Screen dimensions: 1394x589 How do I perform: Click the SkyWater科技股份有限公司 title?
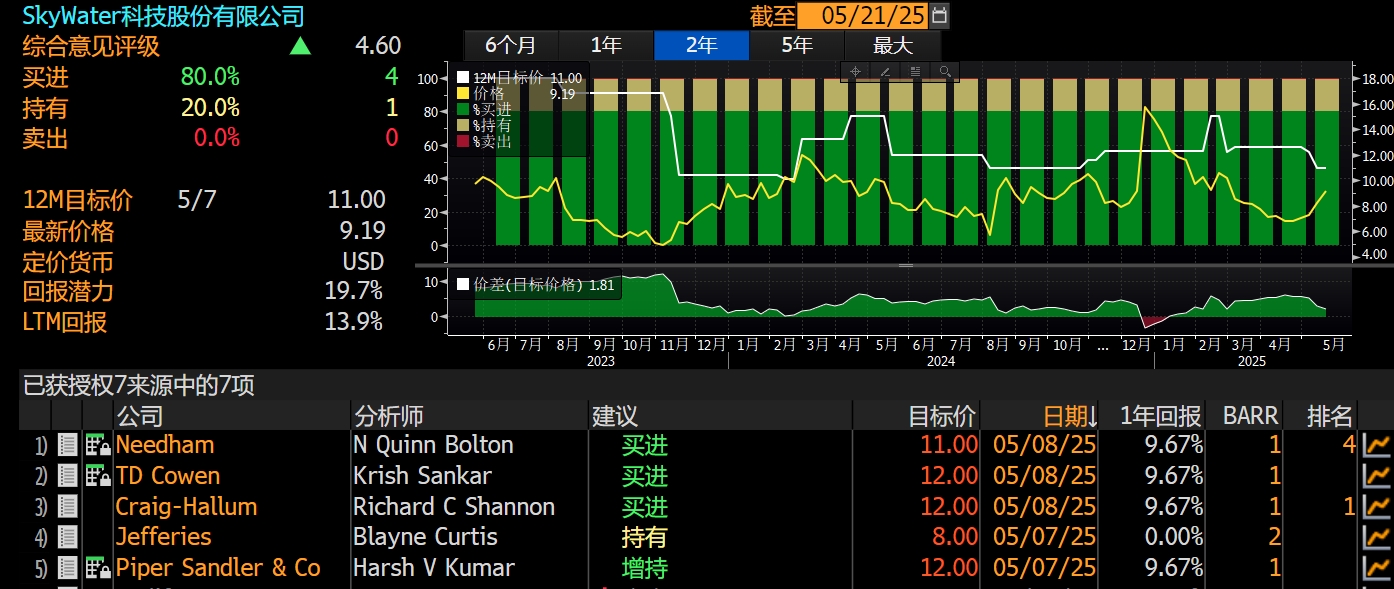(x=164, y=16)
